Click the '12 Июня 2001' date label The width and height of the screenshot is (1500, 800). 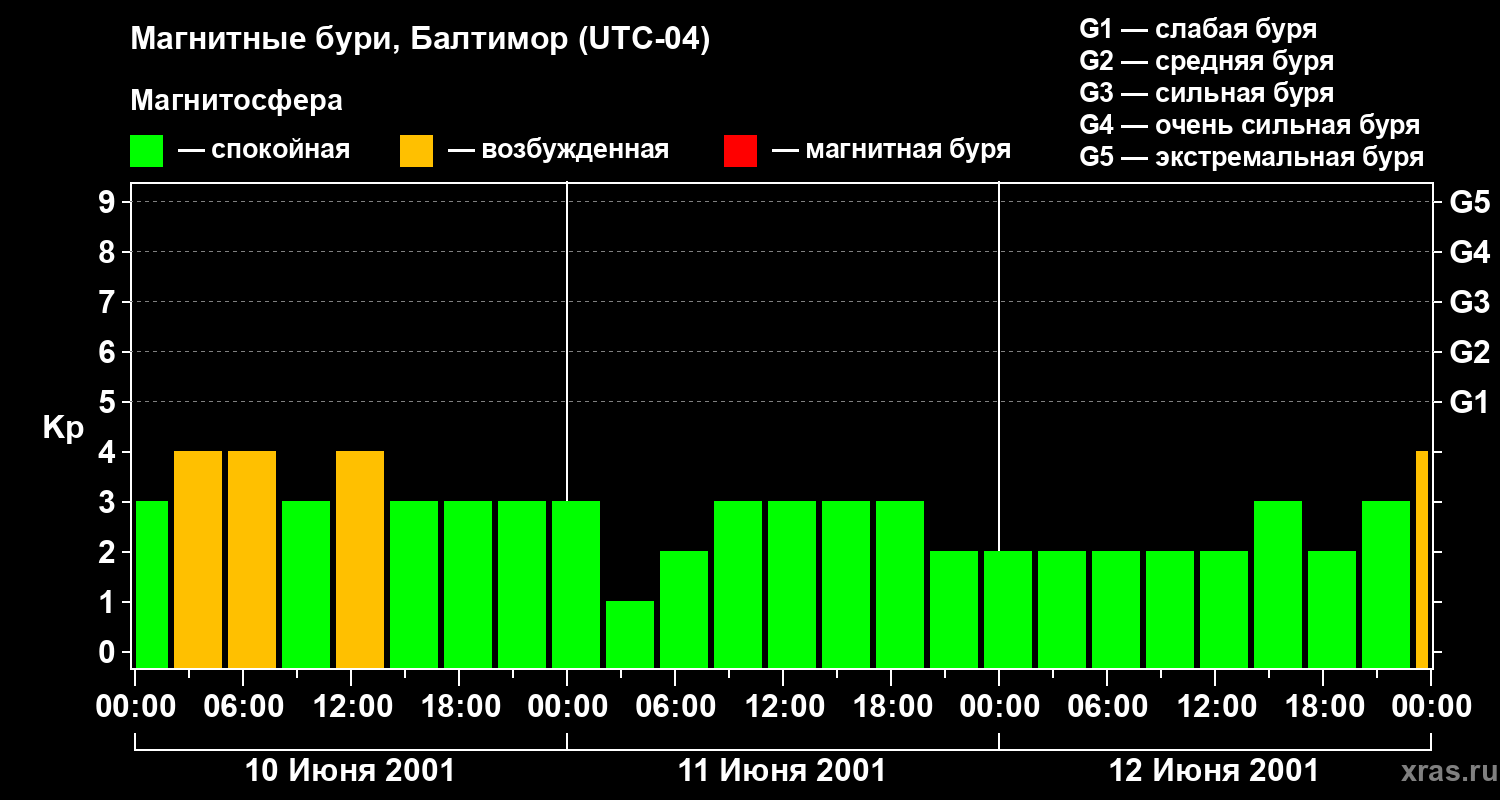coord(1214,771)
